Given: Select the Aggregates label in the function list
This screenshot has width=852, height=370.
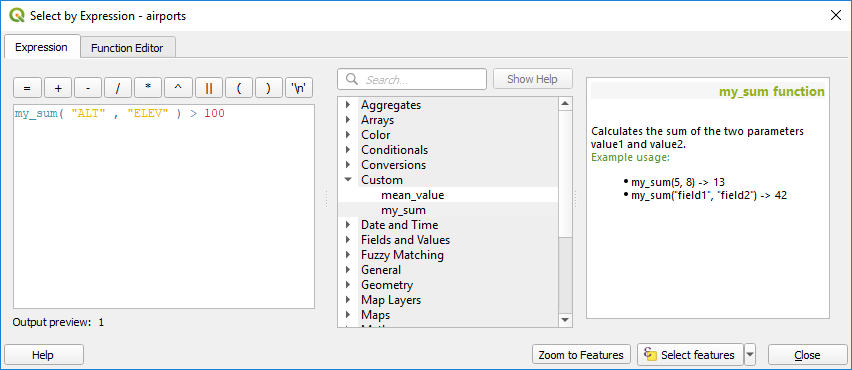Looking at the screenshot, I should 391,105.
